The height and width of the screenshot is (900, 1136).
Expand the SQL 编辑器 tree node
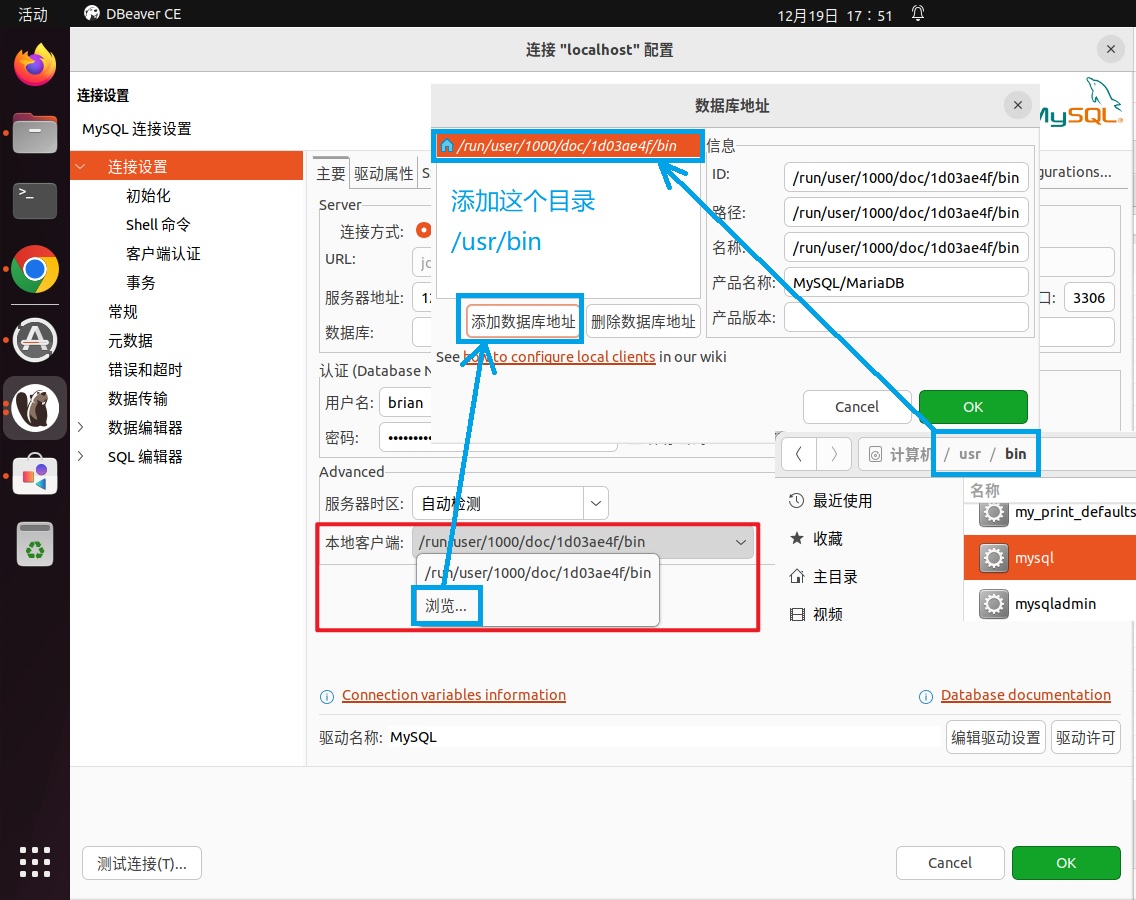(80, 457)
